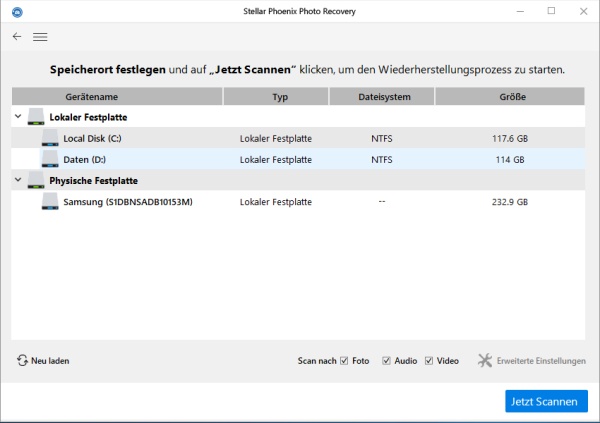This screenshot has width=600, height=423.
Task: Start the scan with Jetzt Scannen
Action: coord(546,401)
